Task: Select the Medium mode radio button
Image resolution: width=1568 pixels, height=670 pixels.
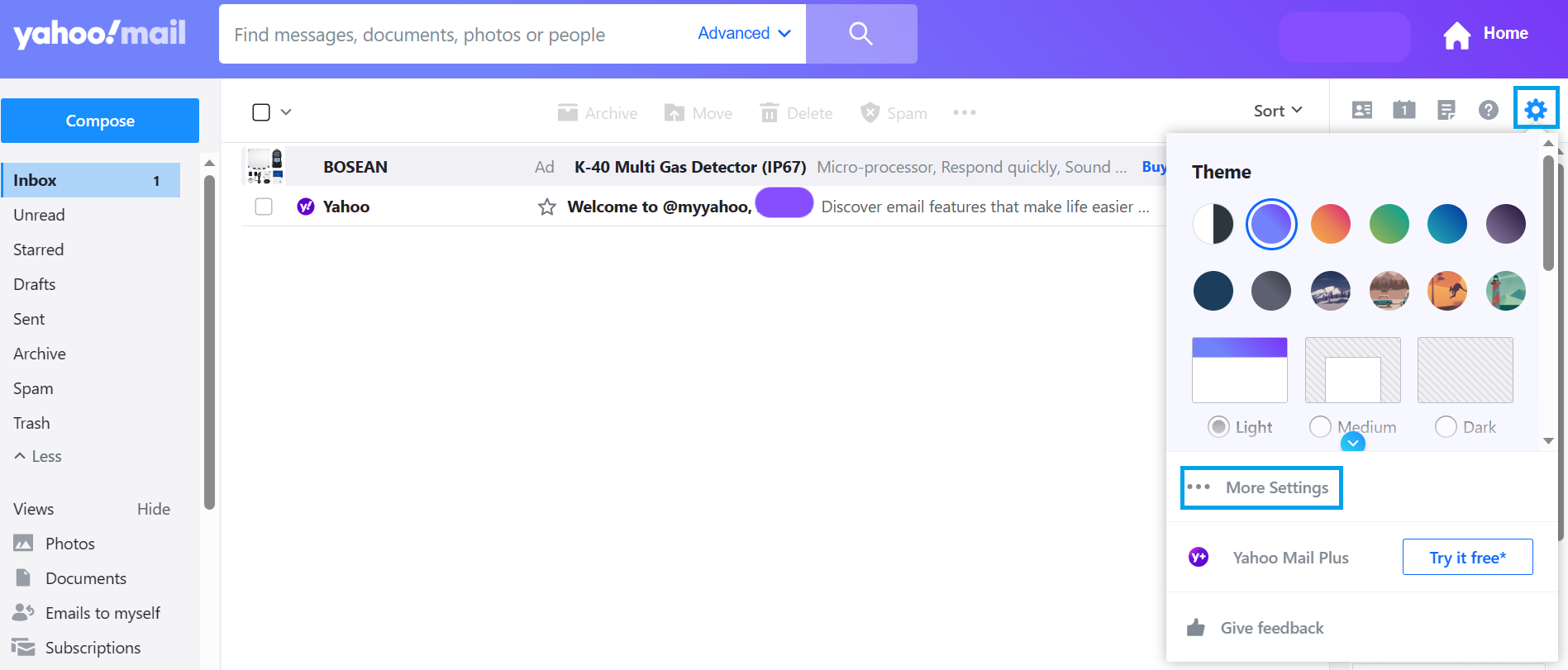Action: click(x=1321, y=426)
